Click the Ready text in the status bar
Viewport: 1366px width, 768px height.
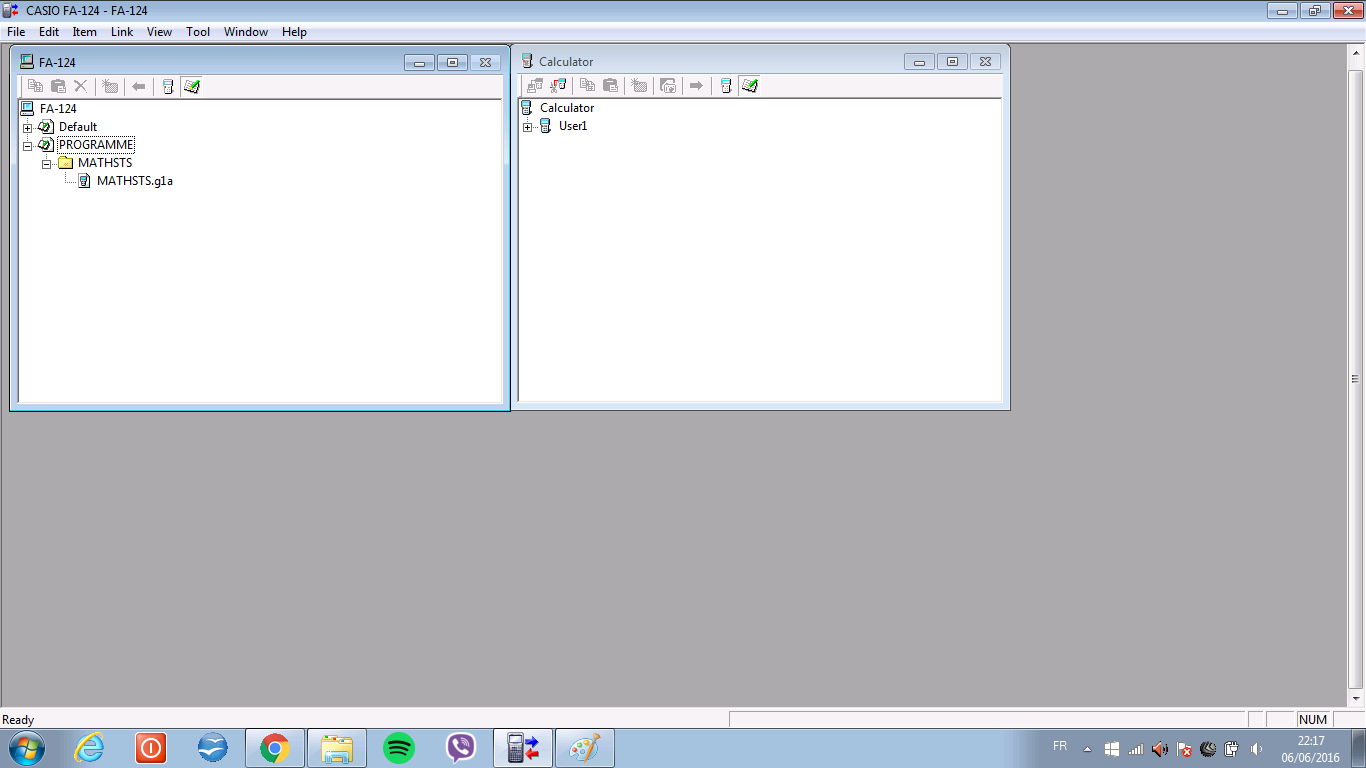[x=18, y=720]
